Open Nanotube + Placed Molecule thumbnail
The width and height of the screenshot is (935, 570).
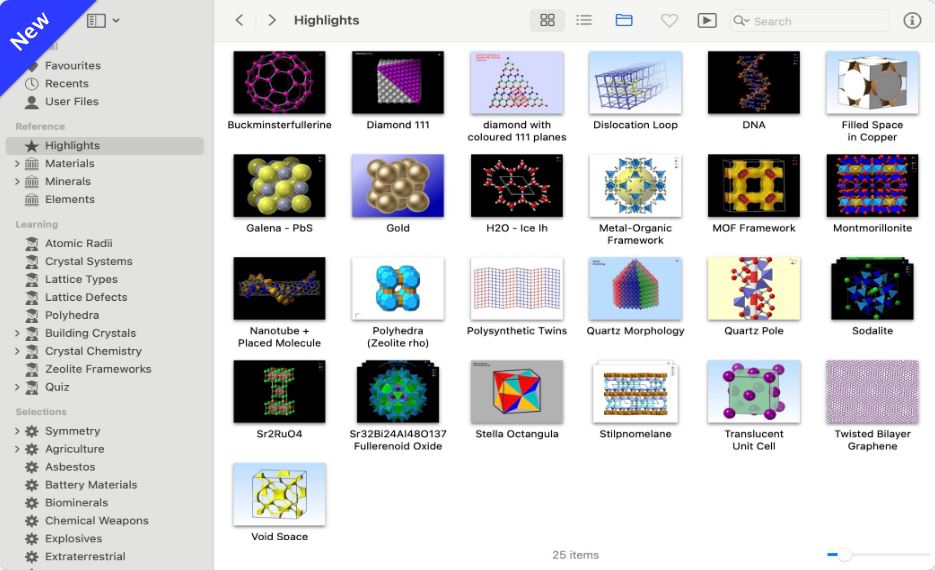click(x=279, y=289)
